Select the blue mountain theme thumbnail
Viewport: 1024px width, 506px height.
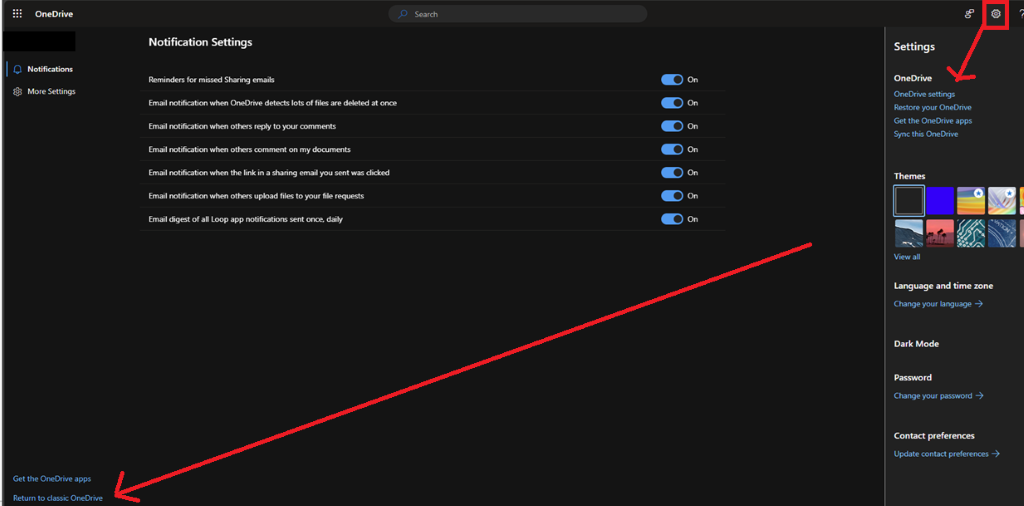pos(909,233)
